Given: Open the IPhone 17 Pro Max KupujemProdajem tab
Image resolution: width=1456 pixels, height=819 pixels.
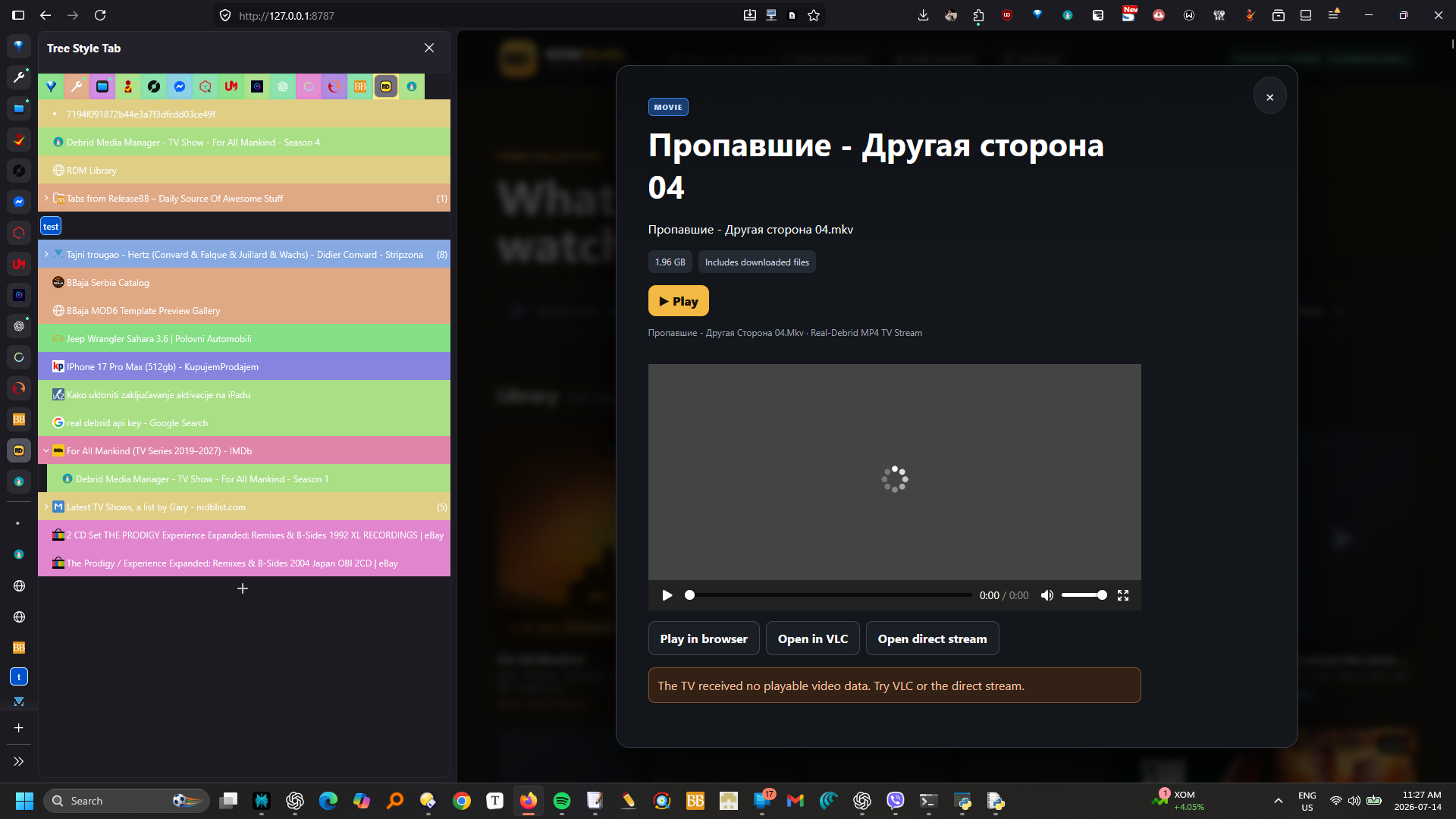Looking at the screenshot, I should pos(244,366).
